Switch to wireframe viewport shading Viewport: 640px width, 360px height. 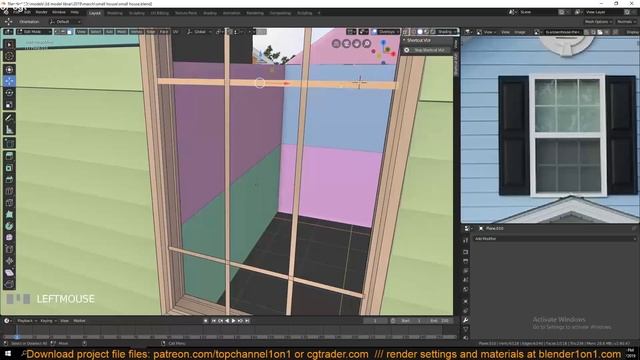pos(413,32)
